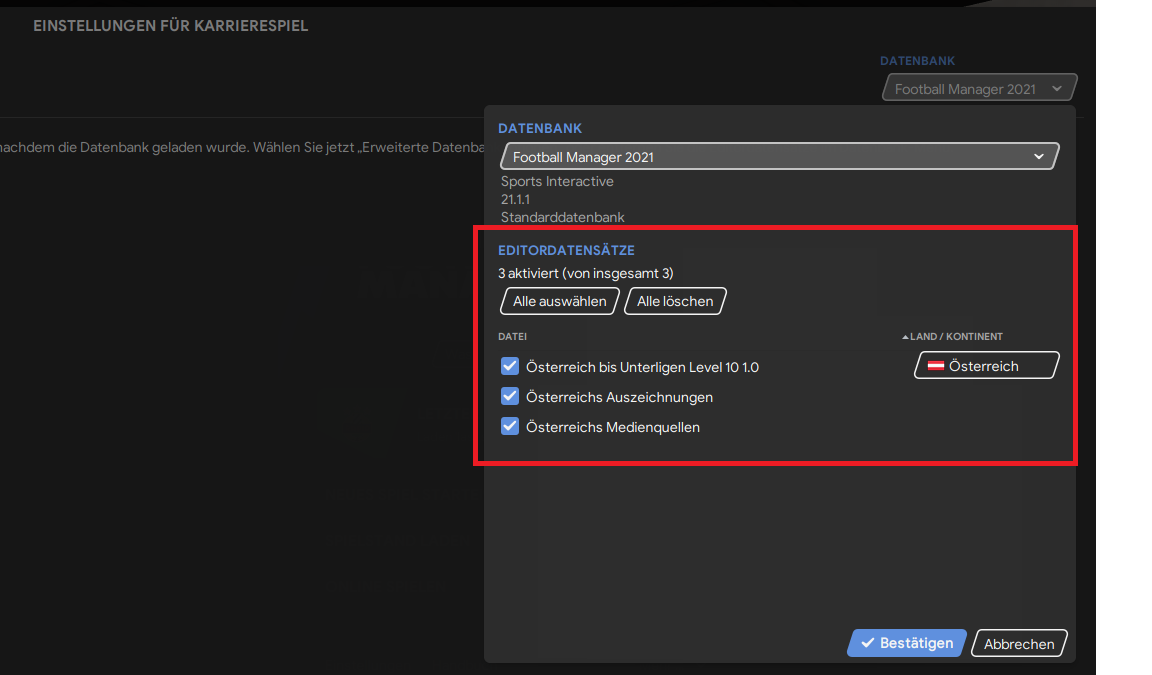Disable the Österreichs Medienquellen checkbox

pyautogui.click(x=510, y=427)
